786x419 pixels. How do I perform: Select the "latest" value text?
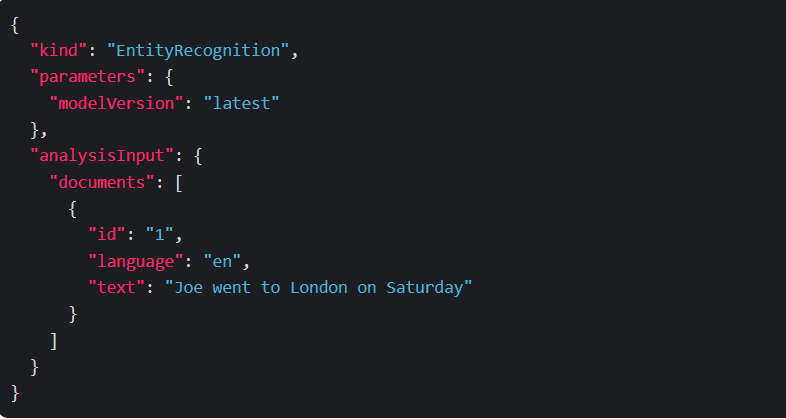pyautogui.click(x=241, y=103)
